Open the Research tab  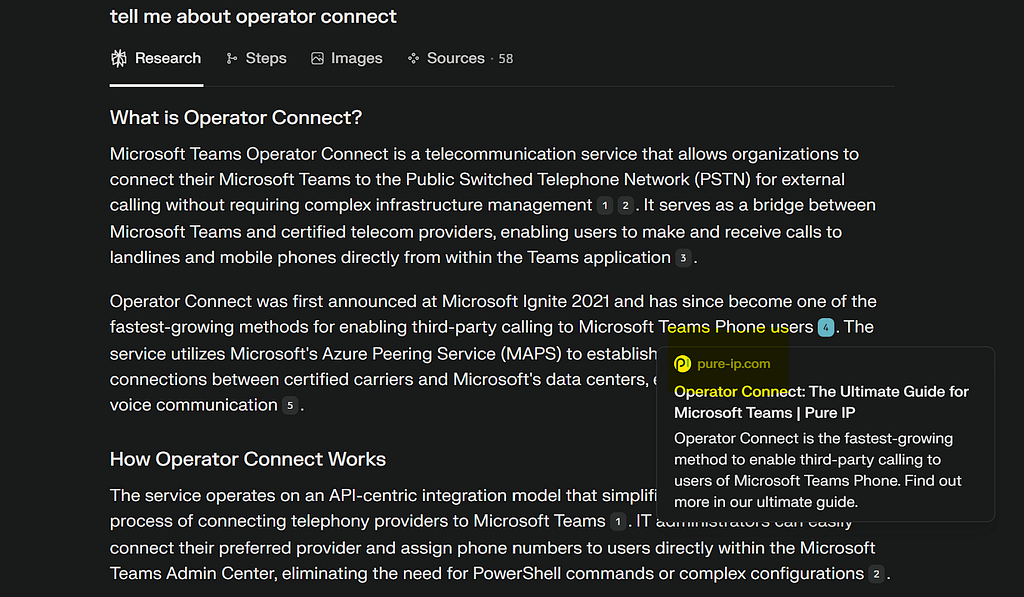tap(156, 58)
